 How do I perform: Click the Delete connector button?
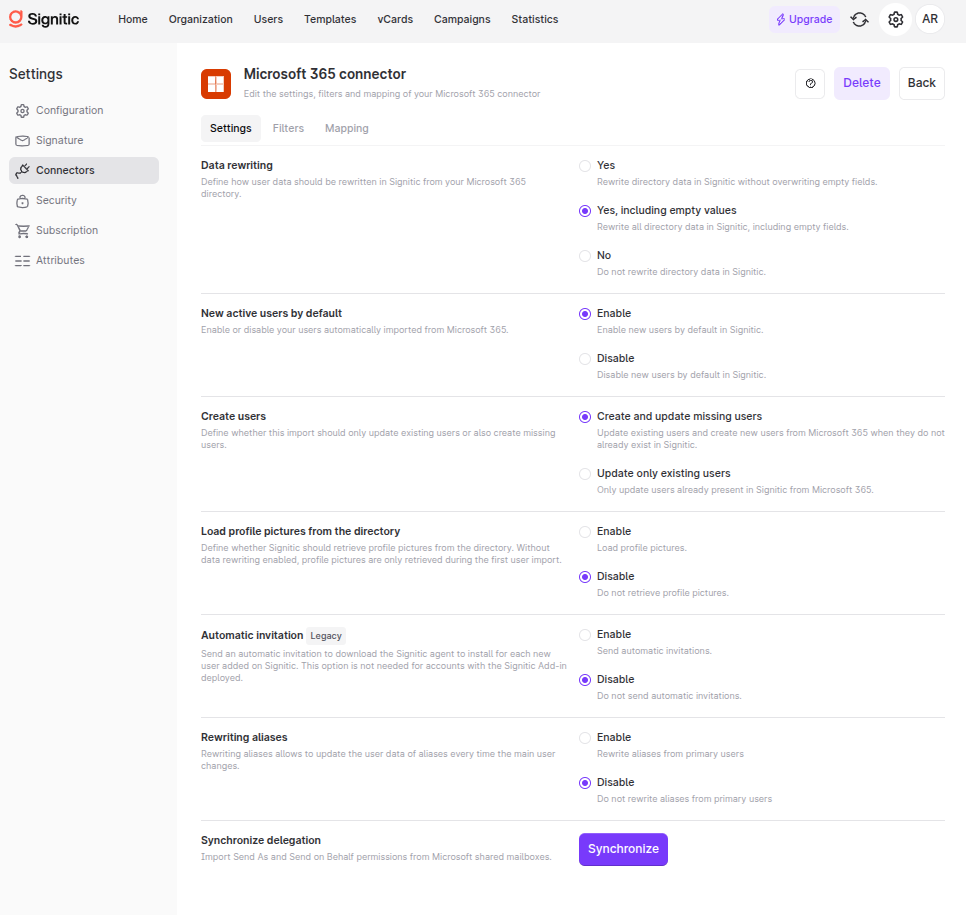[861, 83]
